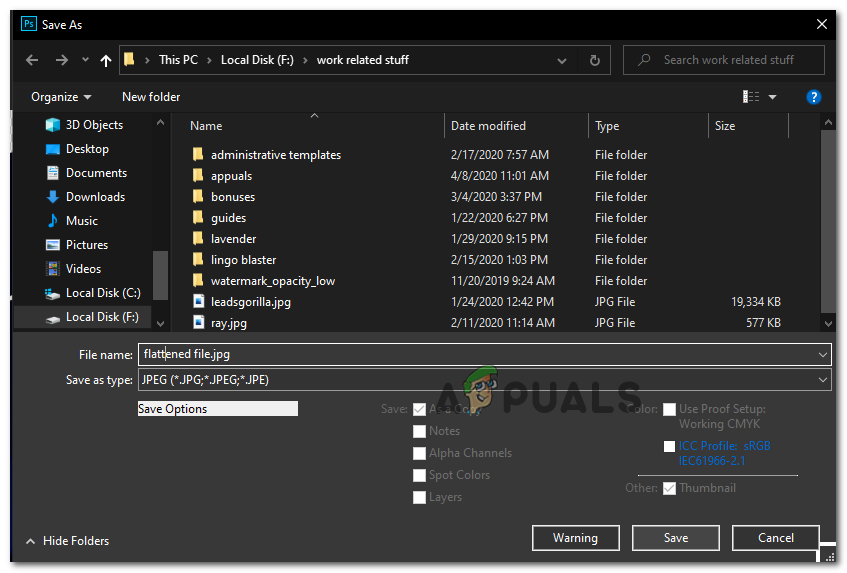The height and width of the screenshot is (573, 847).
Task: Select the administrative templates folder icon
Action: [198, 155]
